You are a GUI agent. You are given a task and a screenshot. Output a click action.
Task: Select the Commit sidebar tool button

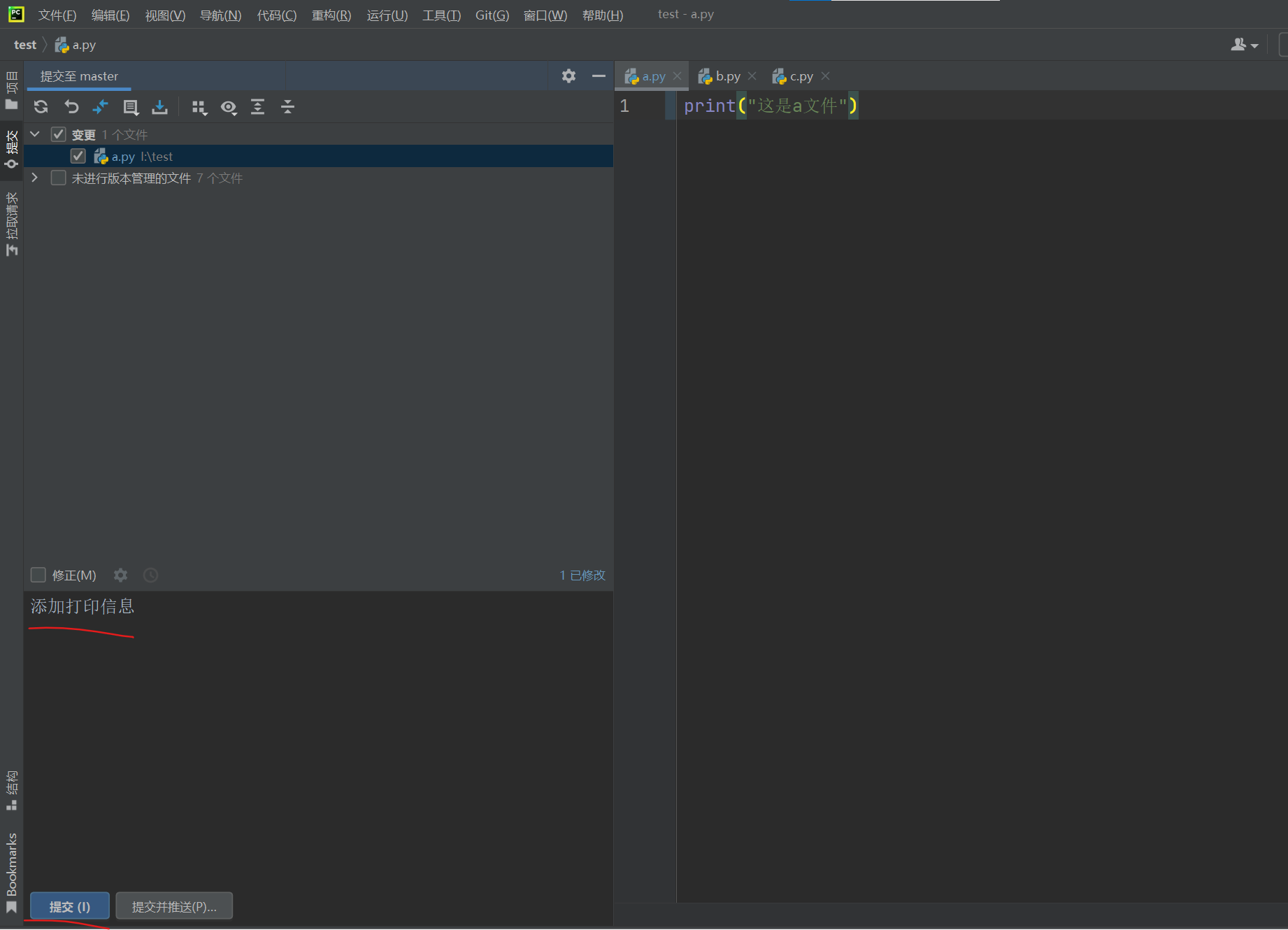pos(11,149)
